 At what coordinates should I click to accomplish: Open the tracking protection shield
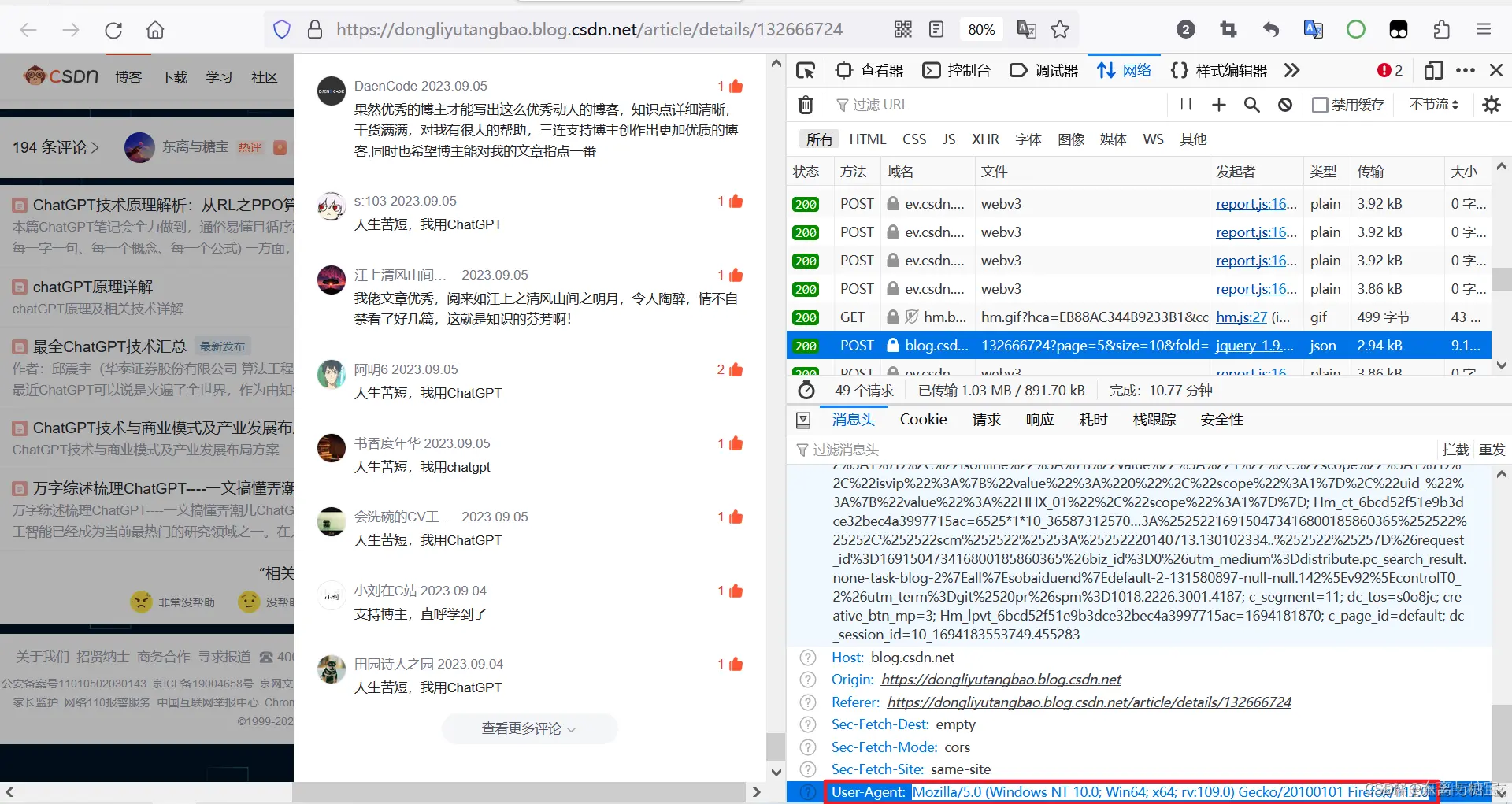coord(281,29)
